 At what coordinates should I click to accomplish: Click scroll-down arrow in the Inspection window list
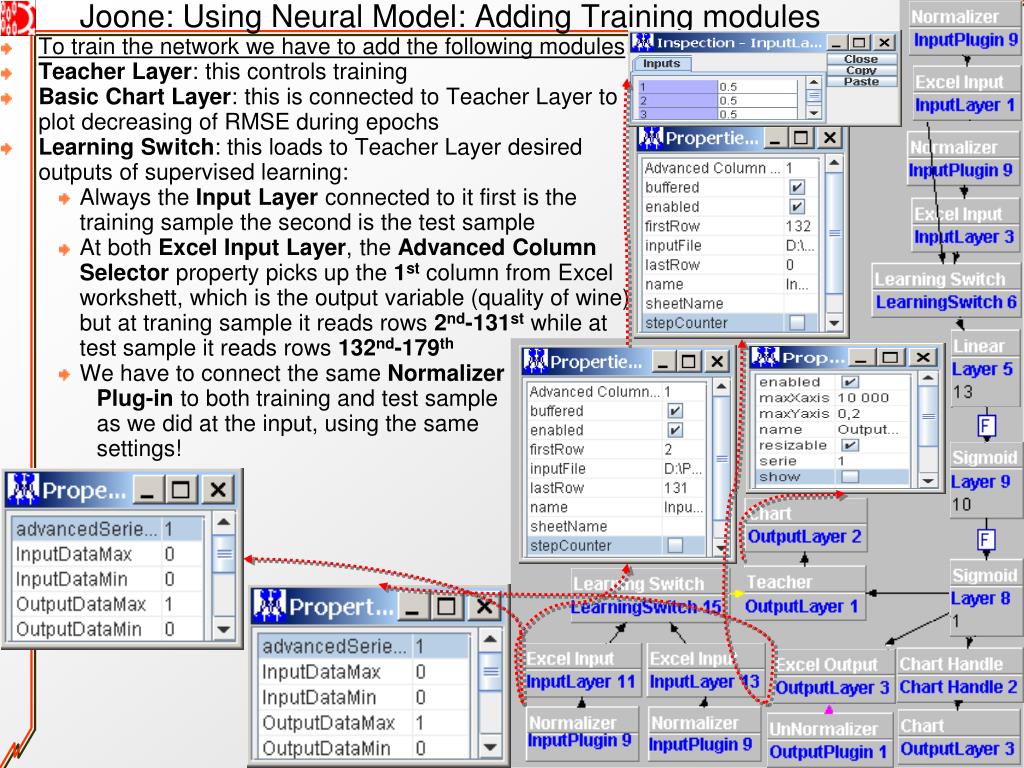(813, 113)
